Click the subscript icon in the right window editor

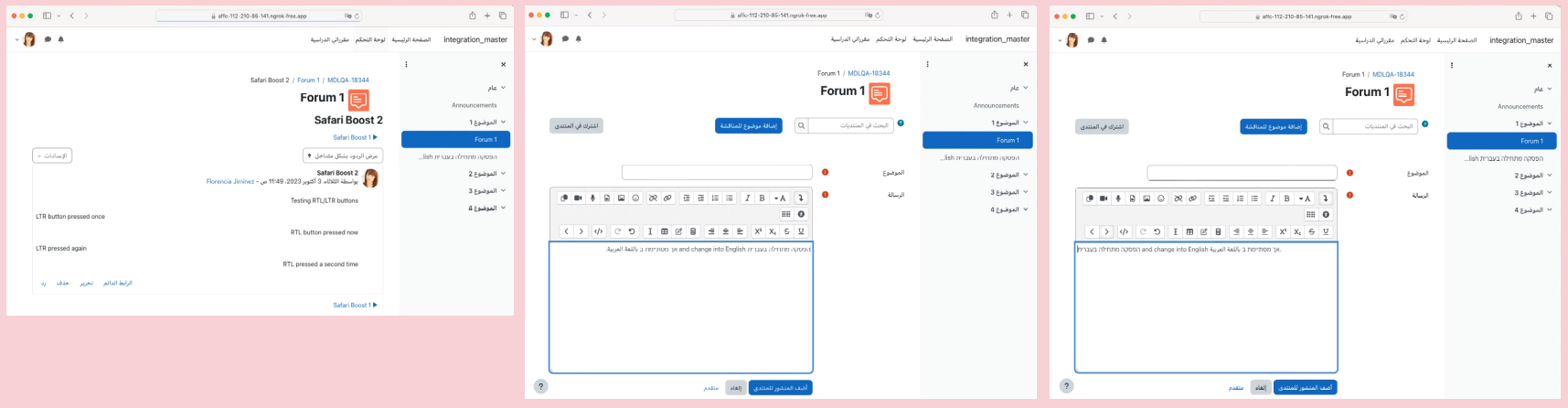pos(1297,231)
